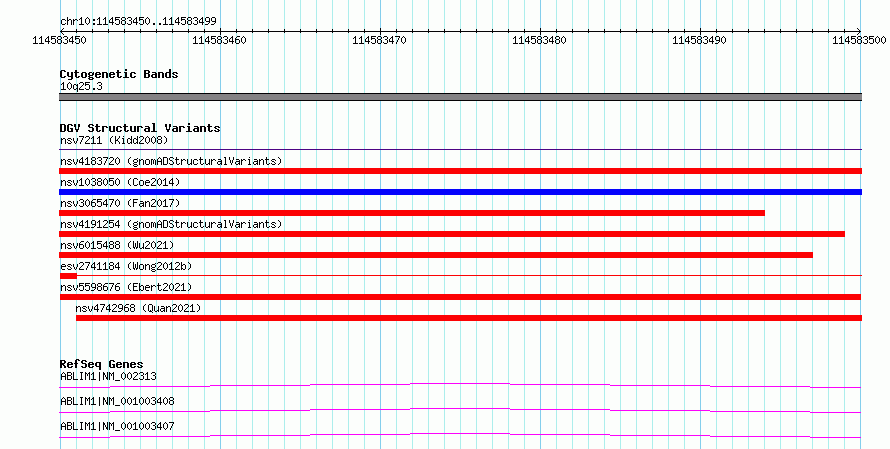Screen dimensions: 890x449
Task: Select variant label esv2741184 (Wong2012b)
Action: (x=126, y=266)
